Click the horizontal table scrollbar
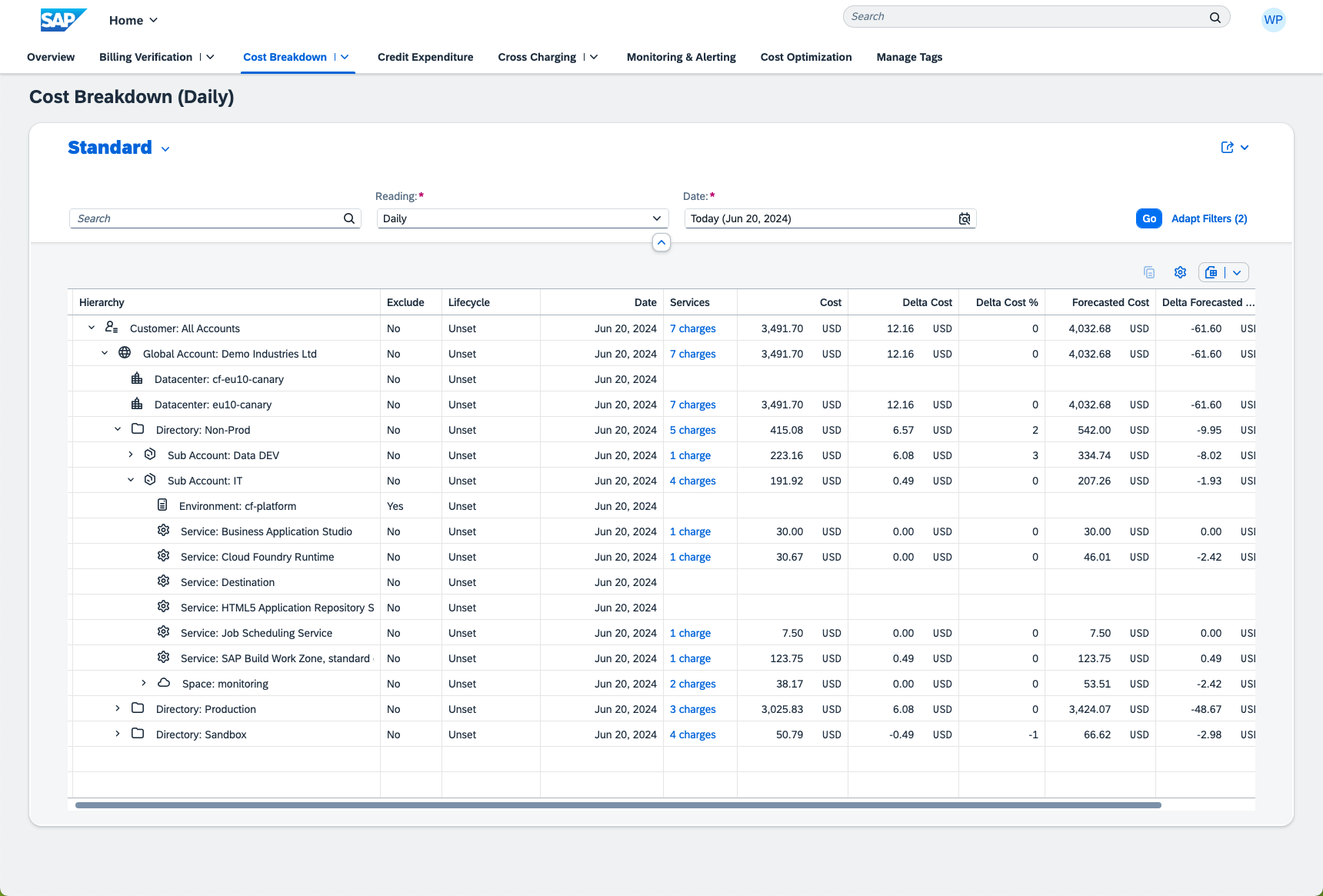Viewport: 1323px width, 896px height. (618, 805)
